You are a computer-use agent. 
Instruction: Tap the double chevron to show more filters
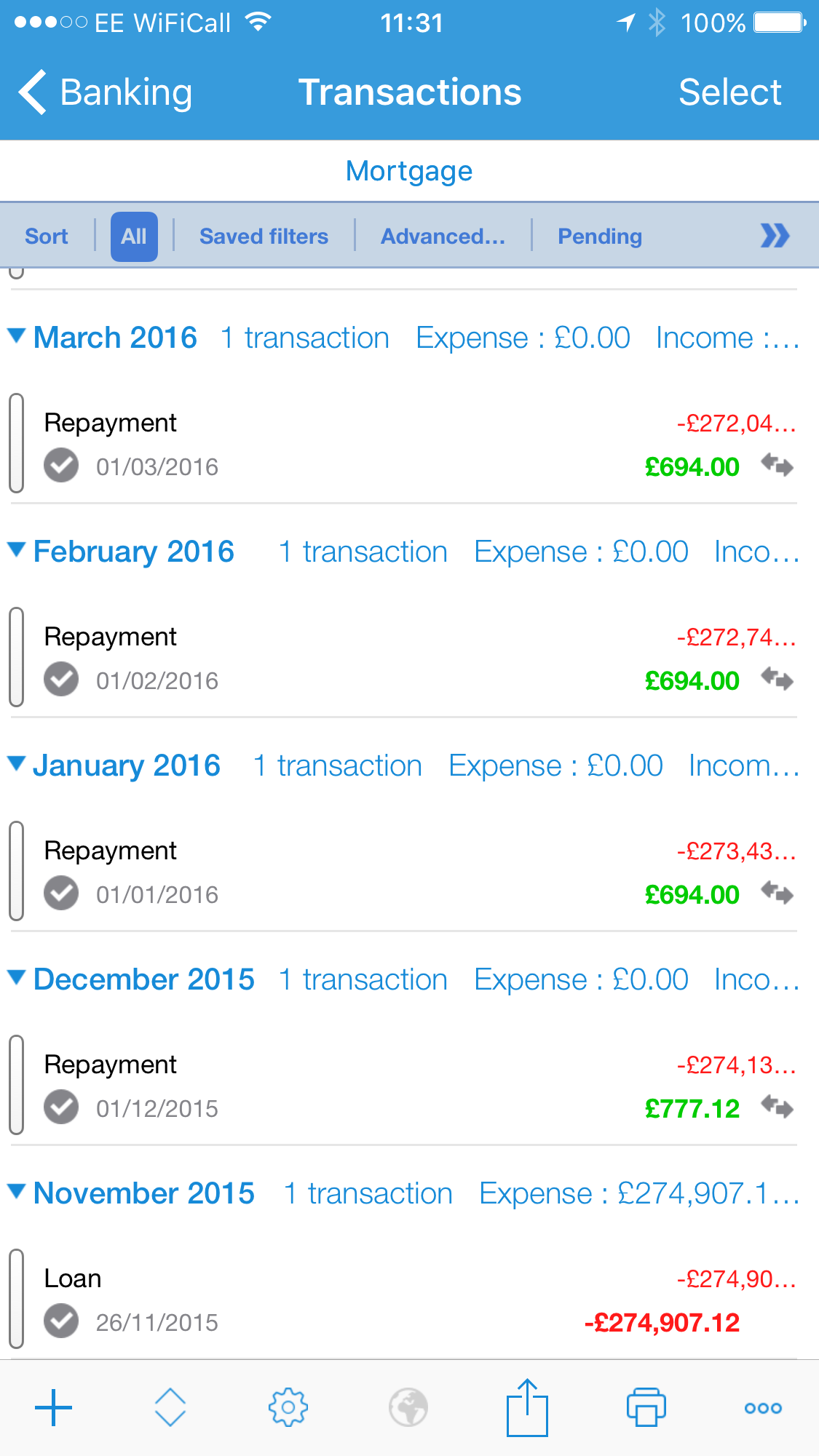point(775,236)
